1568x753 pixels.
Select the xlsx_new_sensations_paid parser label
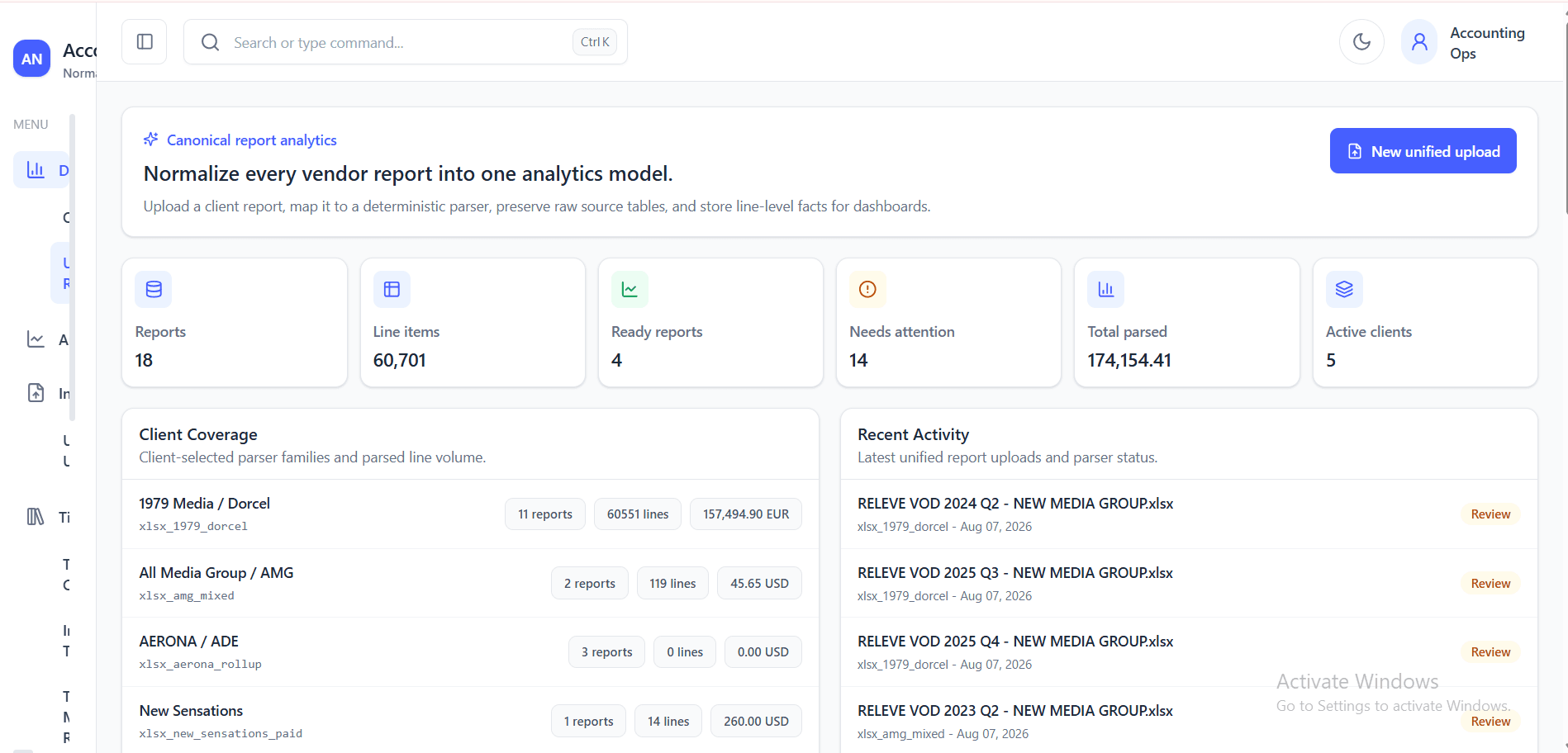coord(221,733)
